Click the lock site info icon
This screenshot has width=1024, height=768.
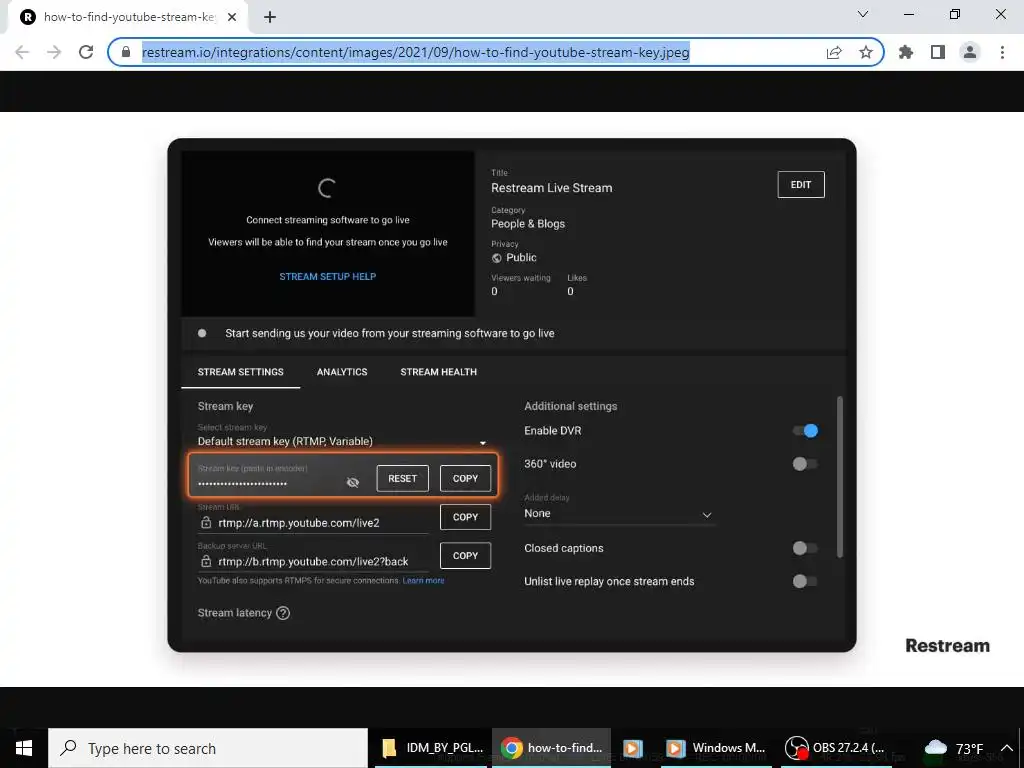126,52
